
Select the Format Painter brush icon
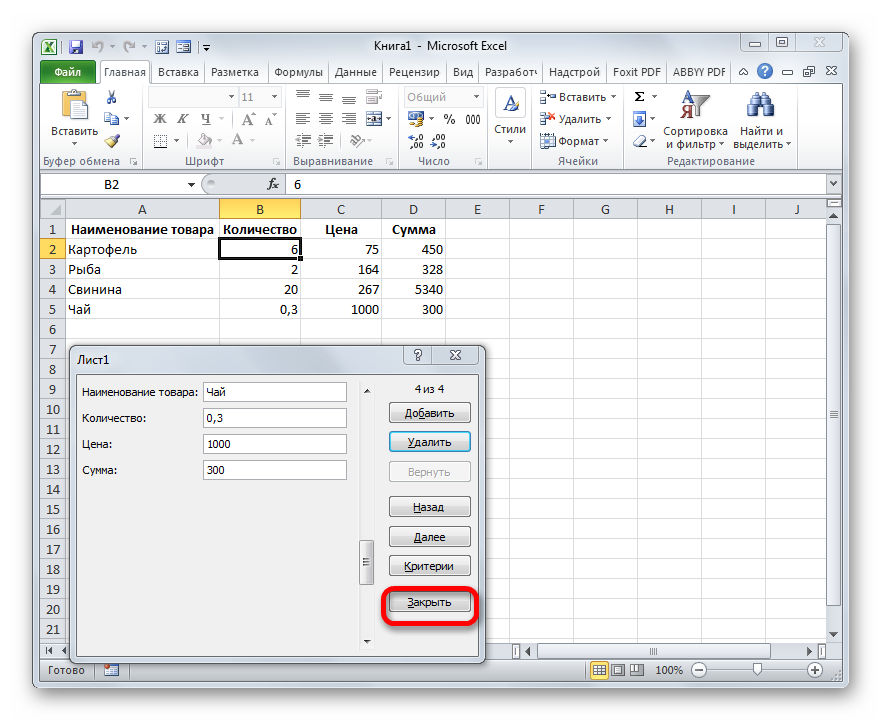click(112, 141)
